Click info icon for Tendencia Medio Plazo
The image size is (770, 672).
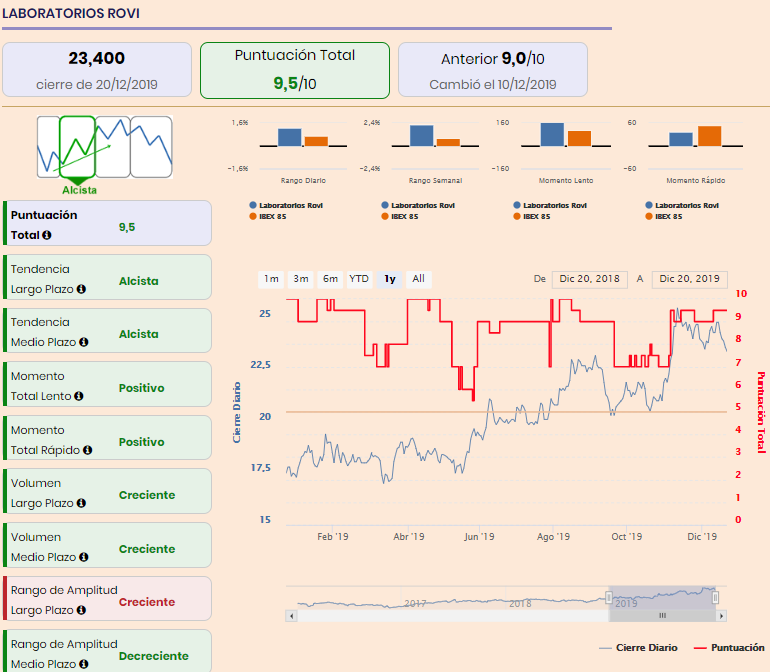[83, 342]
